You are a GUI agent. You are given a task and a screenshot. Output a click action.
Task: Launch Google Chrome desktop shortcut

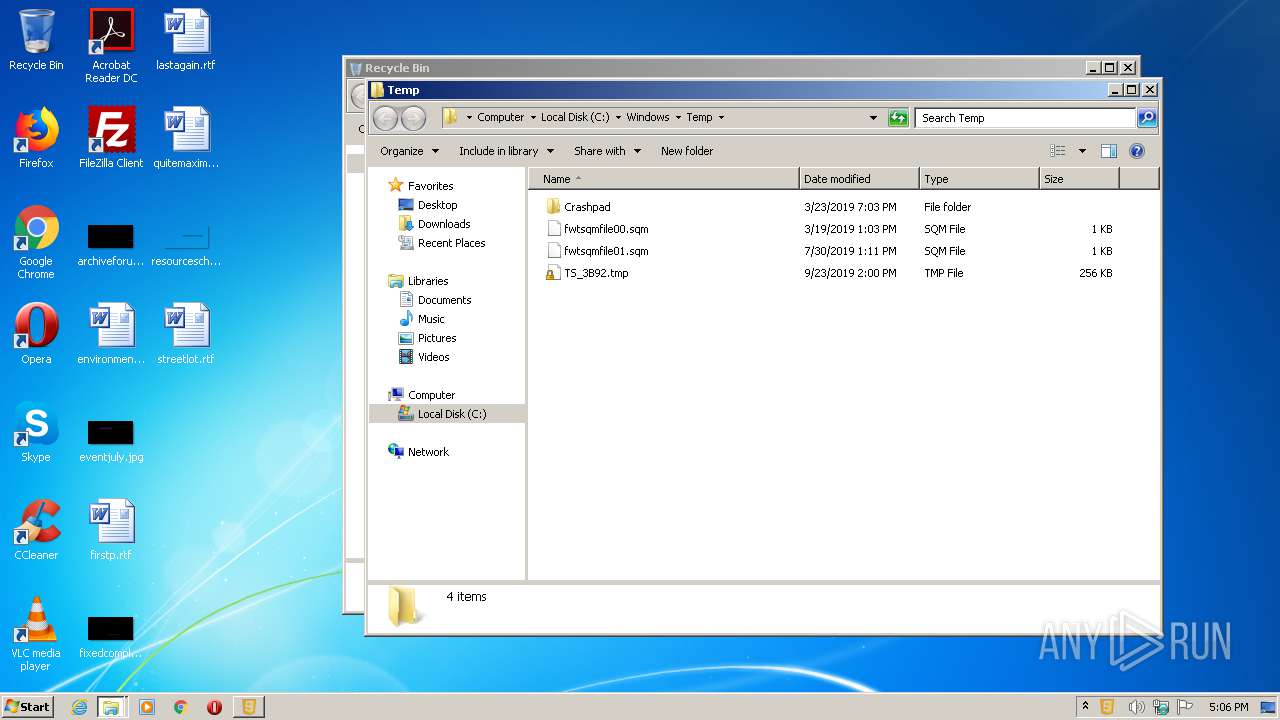36,242
